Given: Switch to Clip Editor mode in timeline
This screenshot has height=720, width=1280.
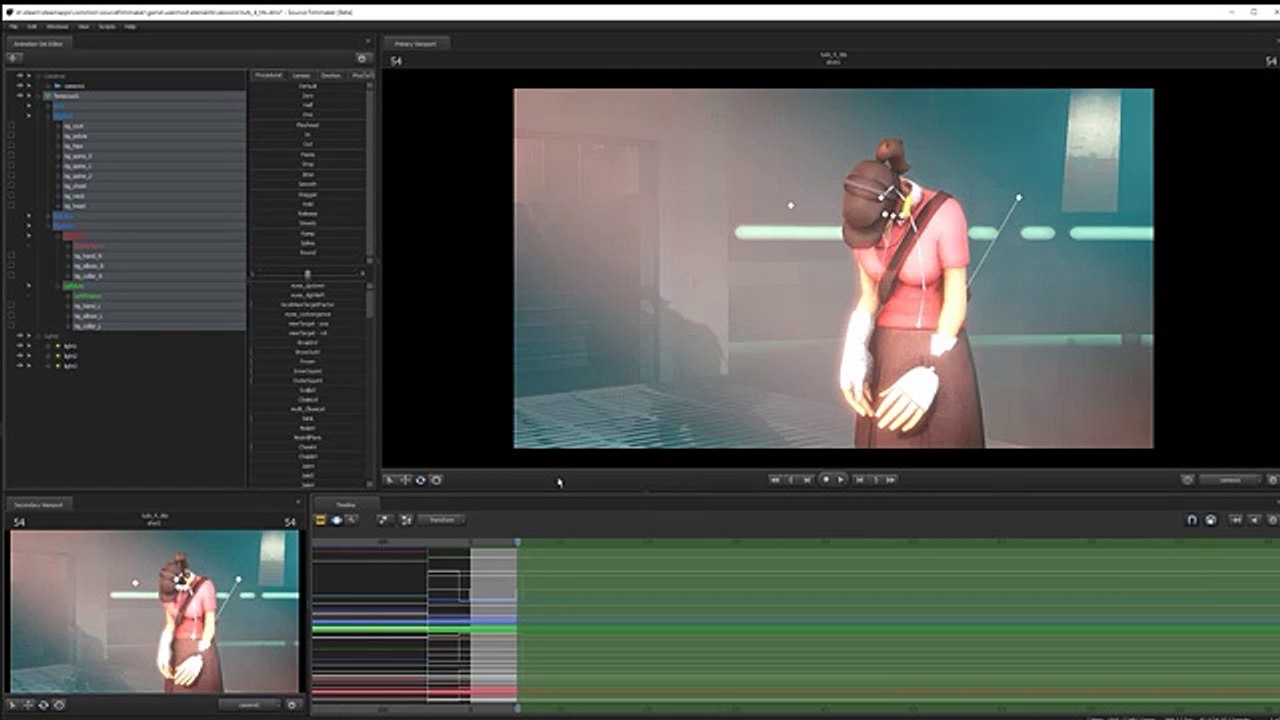Looking at the screenshot, I should 321,520.
